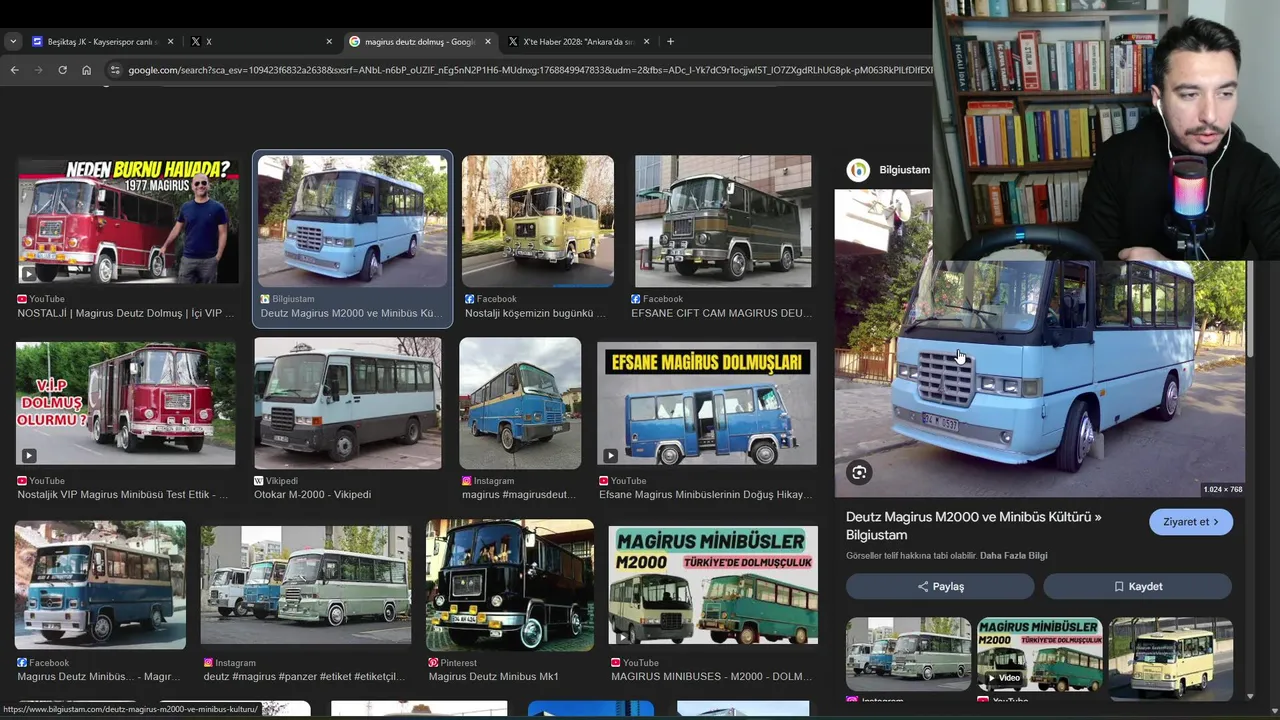
Task: Select the light blue Bilgiustam minibus thumbnail
Action: [353, 221]
